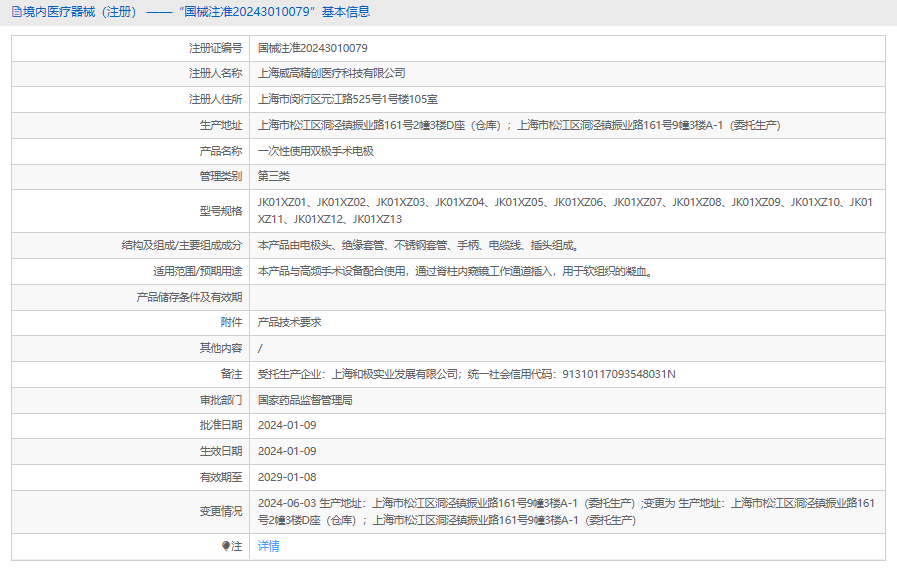Viewport: 897px width, 570px height.
Task: Click approval department 国家药品监督管理局
Action: pos(305,400)
